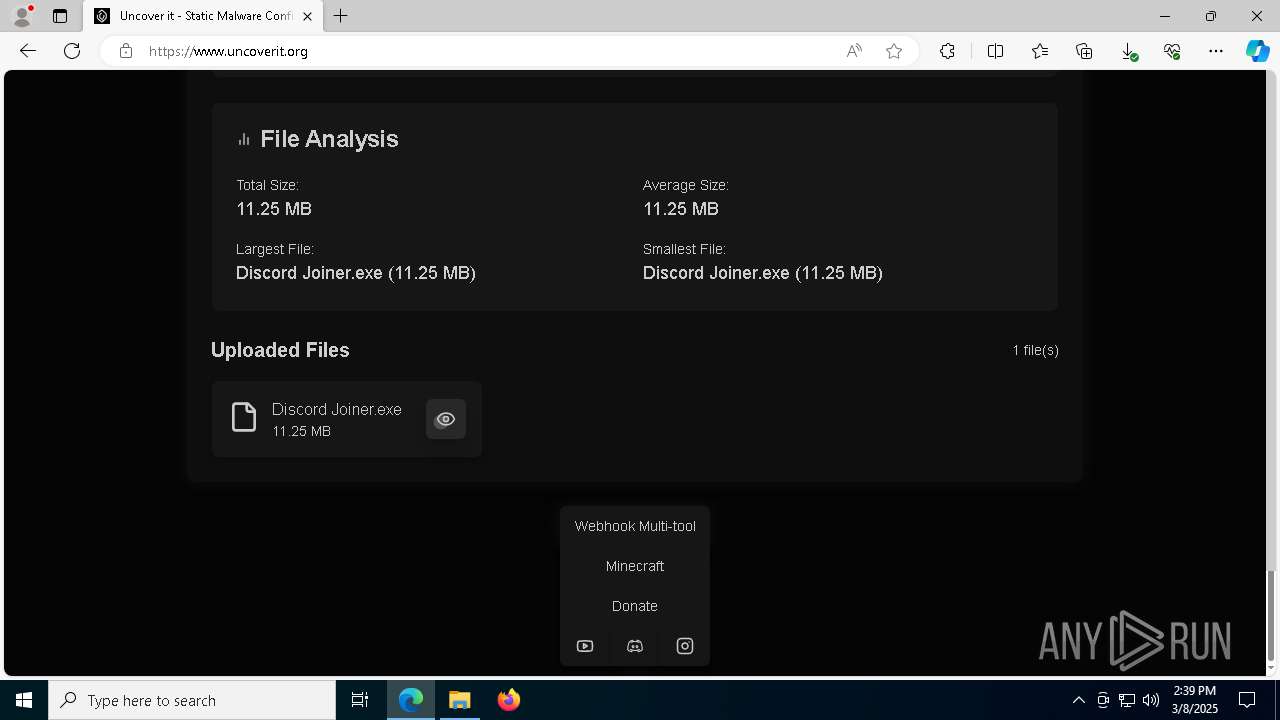Open the tab actions menu
The width and height of the screenshot is (1280, 720).
click(60, 16)
